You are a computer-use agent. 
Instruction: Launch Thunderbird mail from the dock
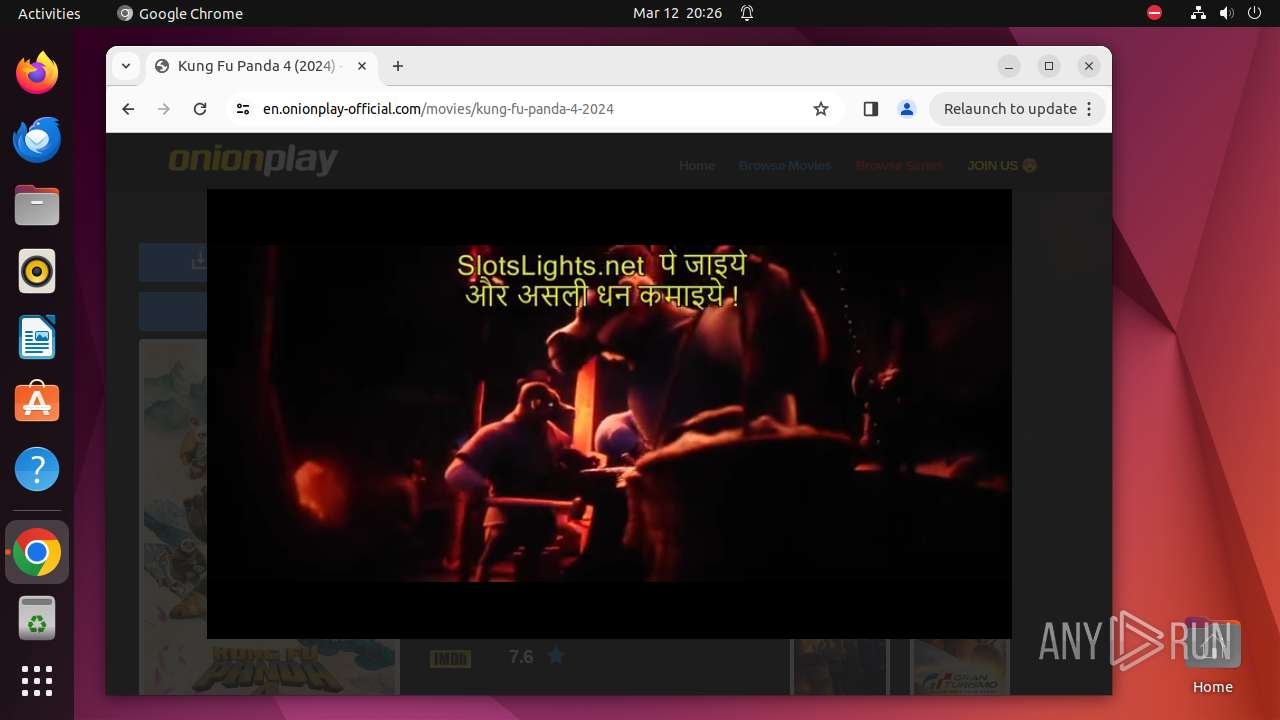[37, 139]
